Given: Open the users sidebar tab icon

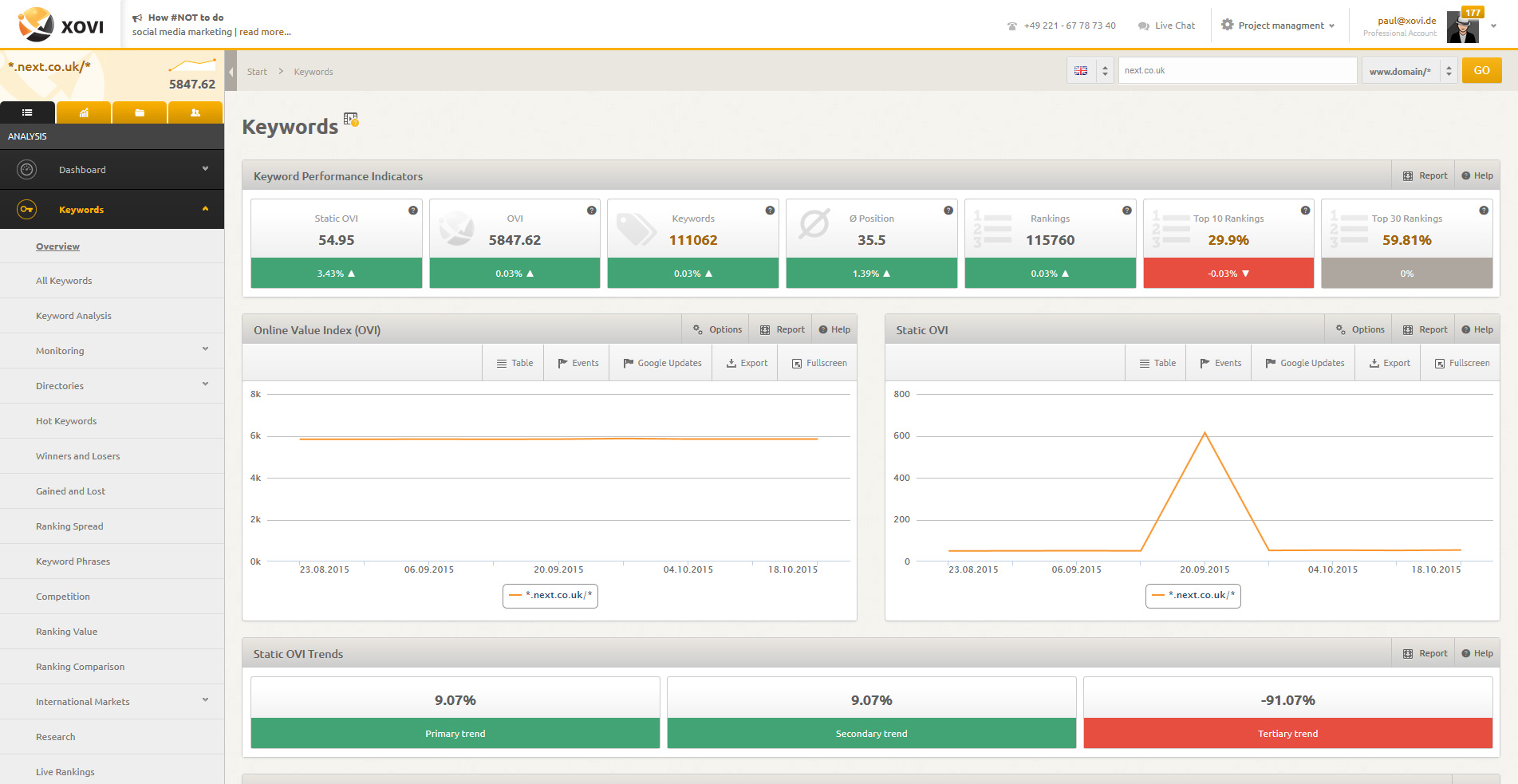Looking at the screenshot, I should tap(195, 112).
